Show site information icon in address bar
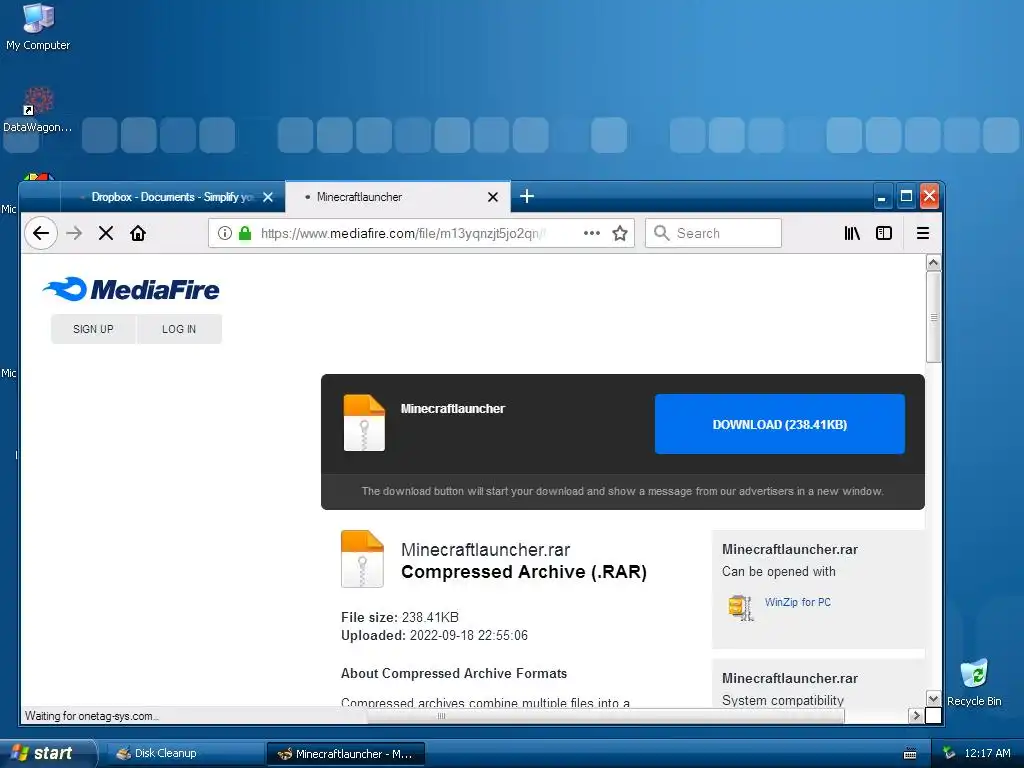This screenshot has width=1024, height=768. (225, 233)
